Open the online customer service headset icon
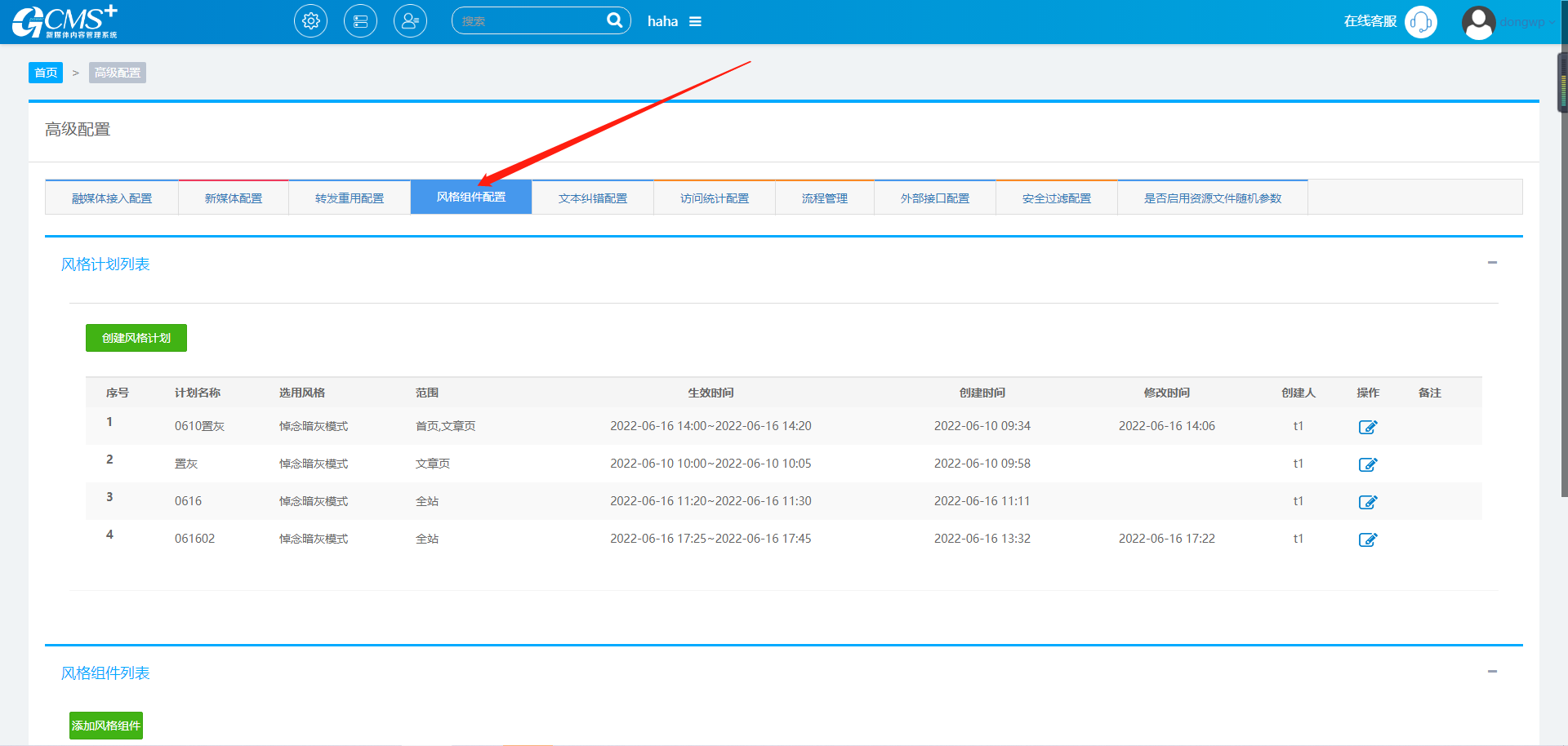The width and height of the screenshot is (1568, 746). point(1420,22)
